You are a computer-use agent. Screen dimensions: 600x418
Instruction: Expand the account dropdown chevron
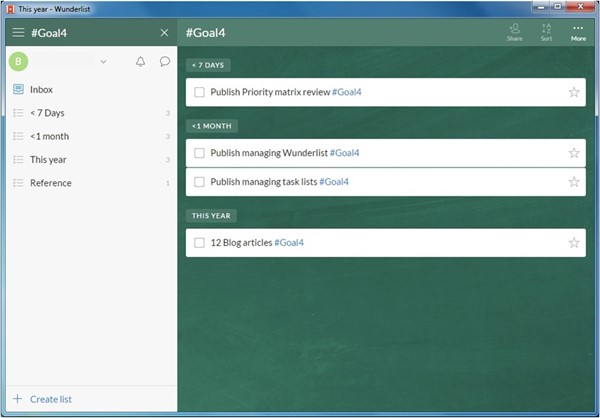click(x=103, y=62)
